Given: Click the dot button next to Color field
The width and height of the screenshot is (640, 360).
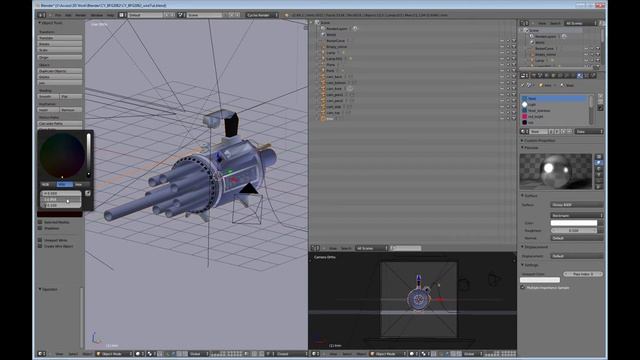Looking at the screenshot, I should click(601, 223).
